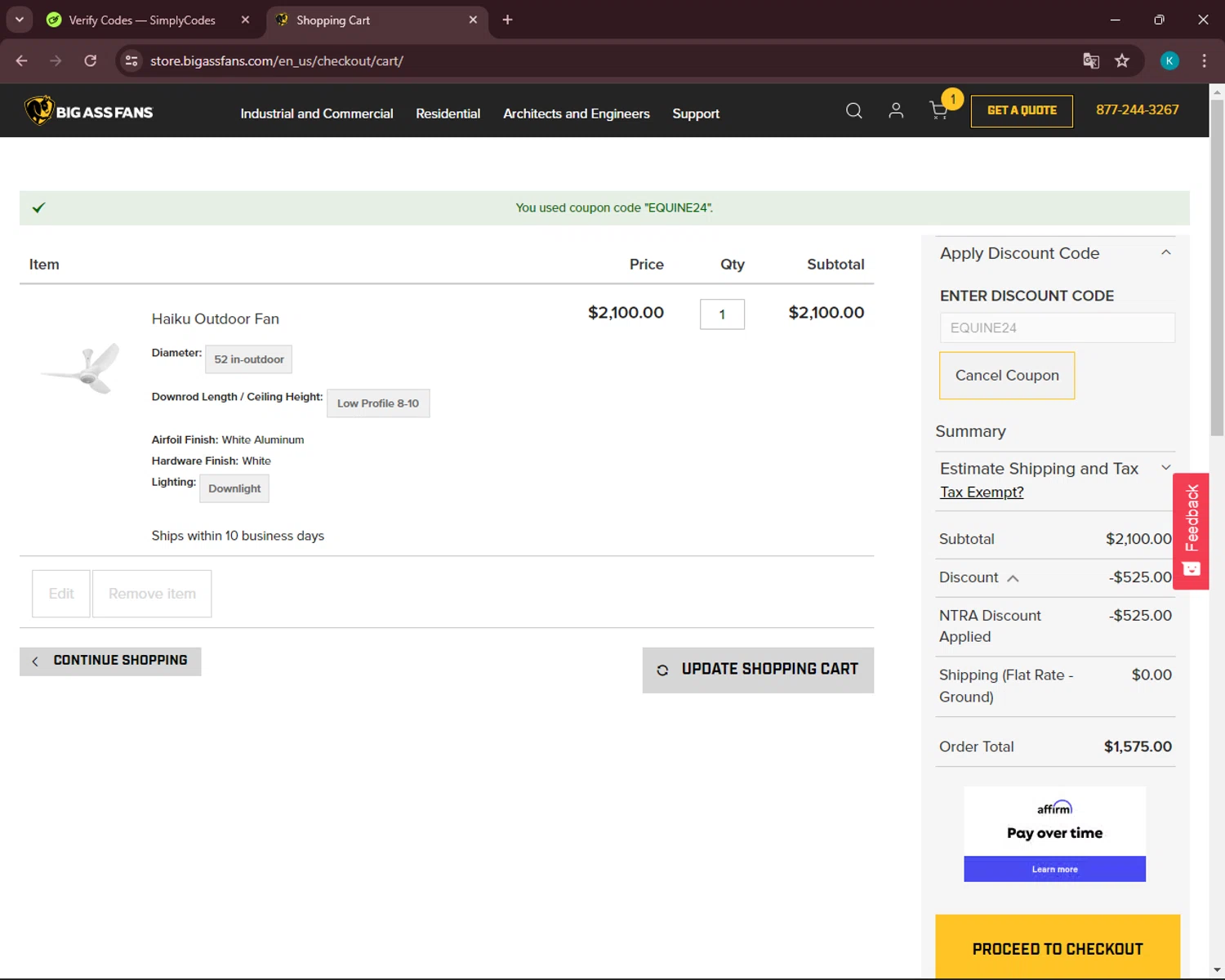The image size is (1225, 980).
Task: Open Chrome three-dot menu
Action: pyautogui.click(x=1204, y=60)
